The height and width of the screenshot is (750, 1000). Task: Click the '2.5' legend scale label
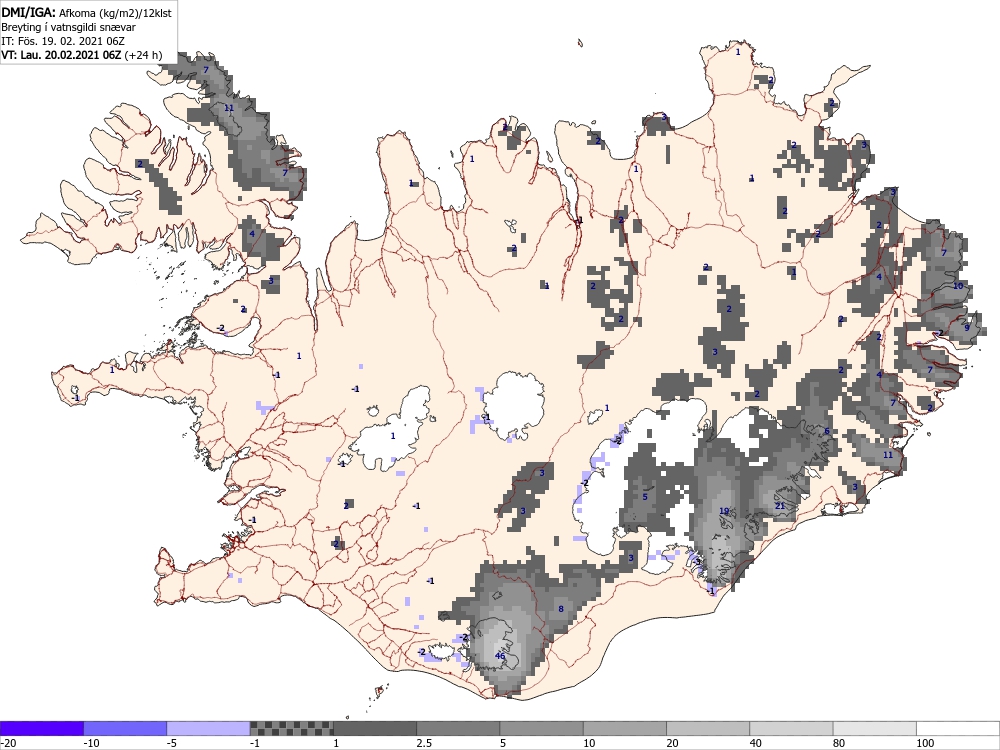click(x=424, y=743)
